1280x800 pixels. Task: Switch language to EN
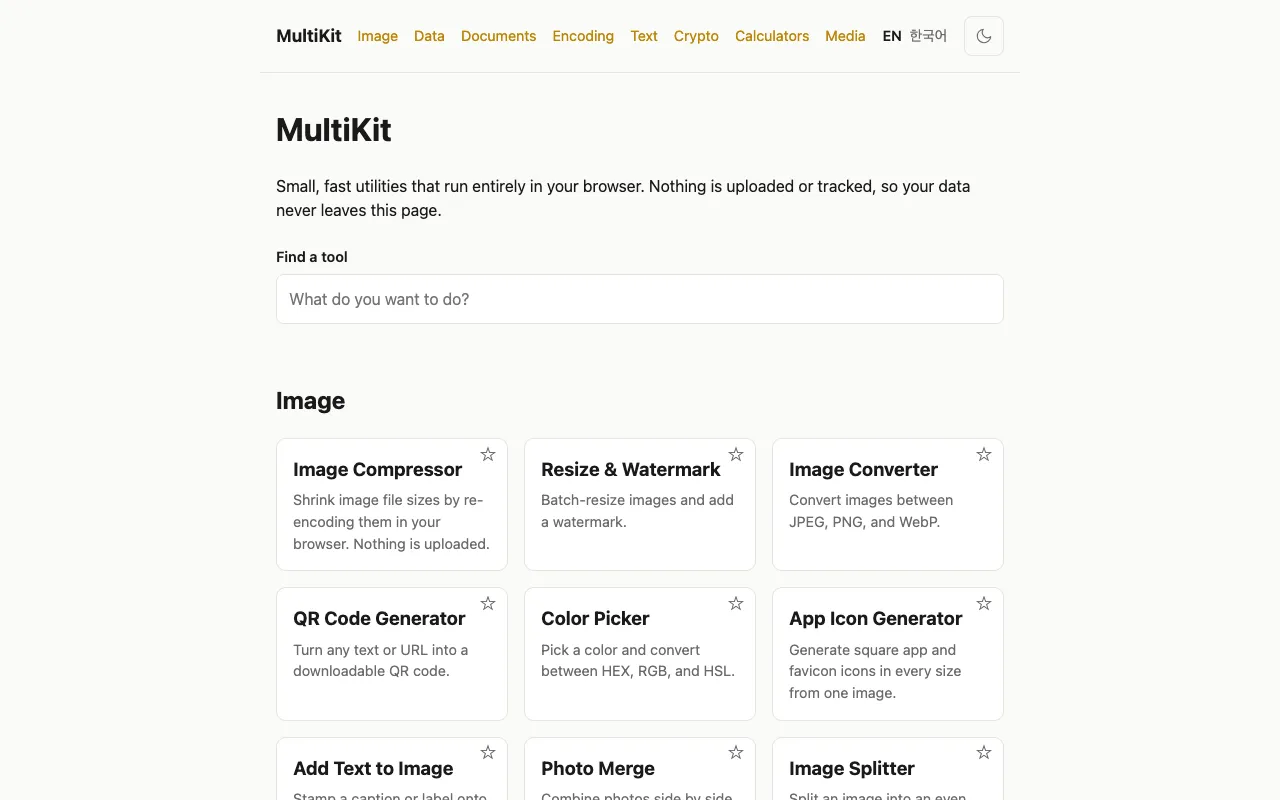pyautogui.click(x=892, y=36)
